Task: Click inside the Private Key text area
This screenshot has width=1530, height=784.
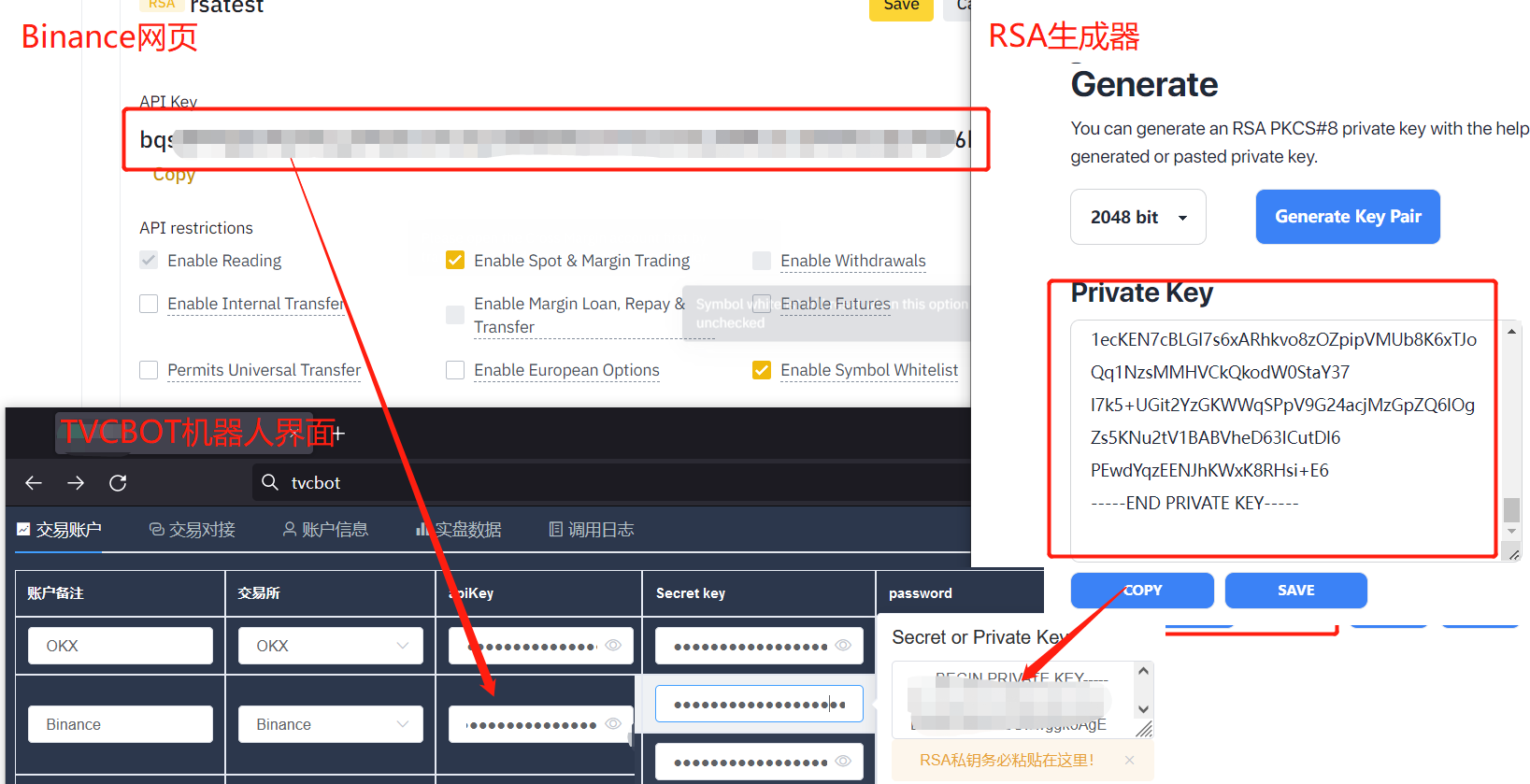Action: 1286,439
